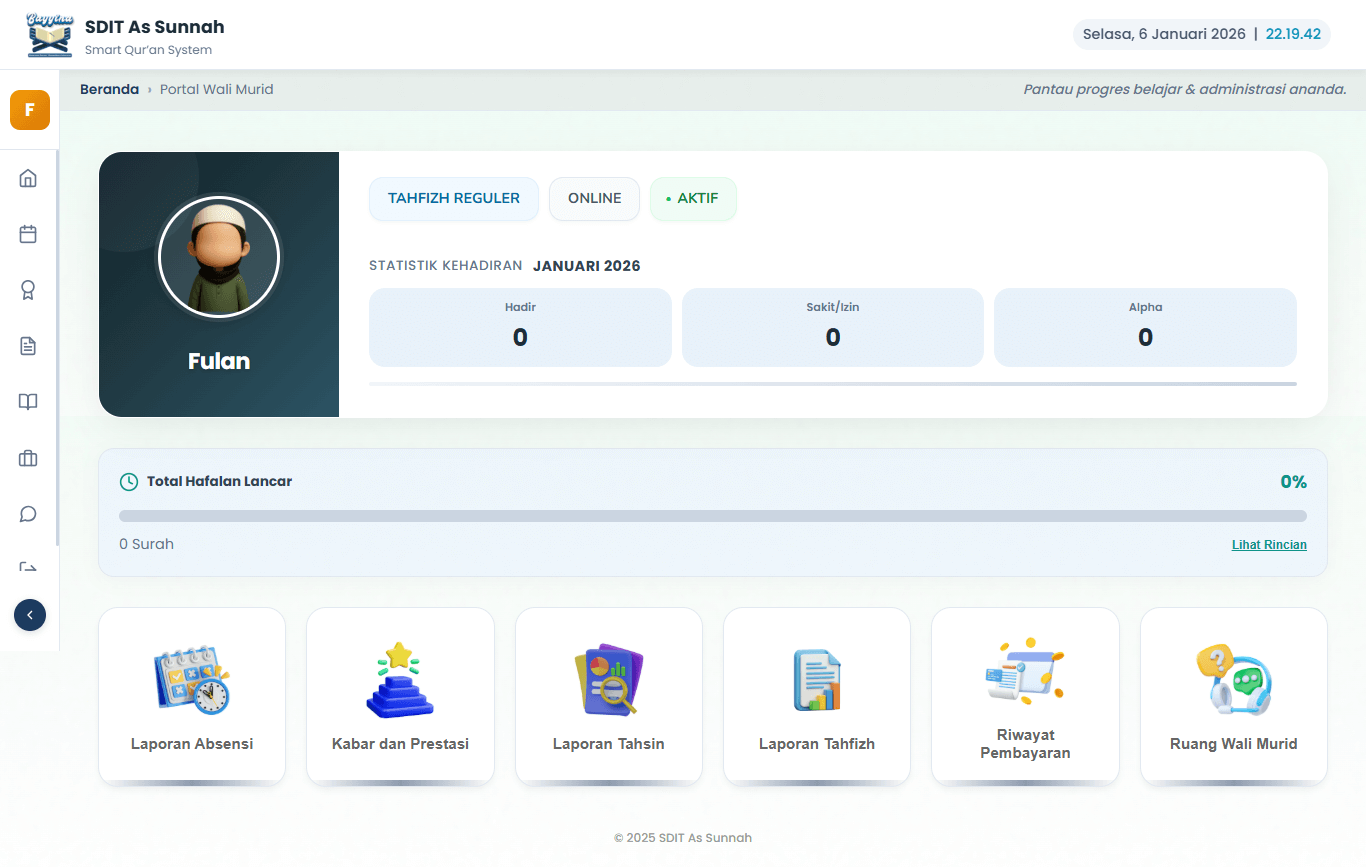Click the home icon in sidebar
Screen dimensions: 1366x867
(x=28, y=179)
